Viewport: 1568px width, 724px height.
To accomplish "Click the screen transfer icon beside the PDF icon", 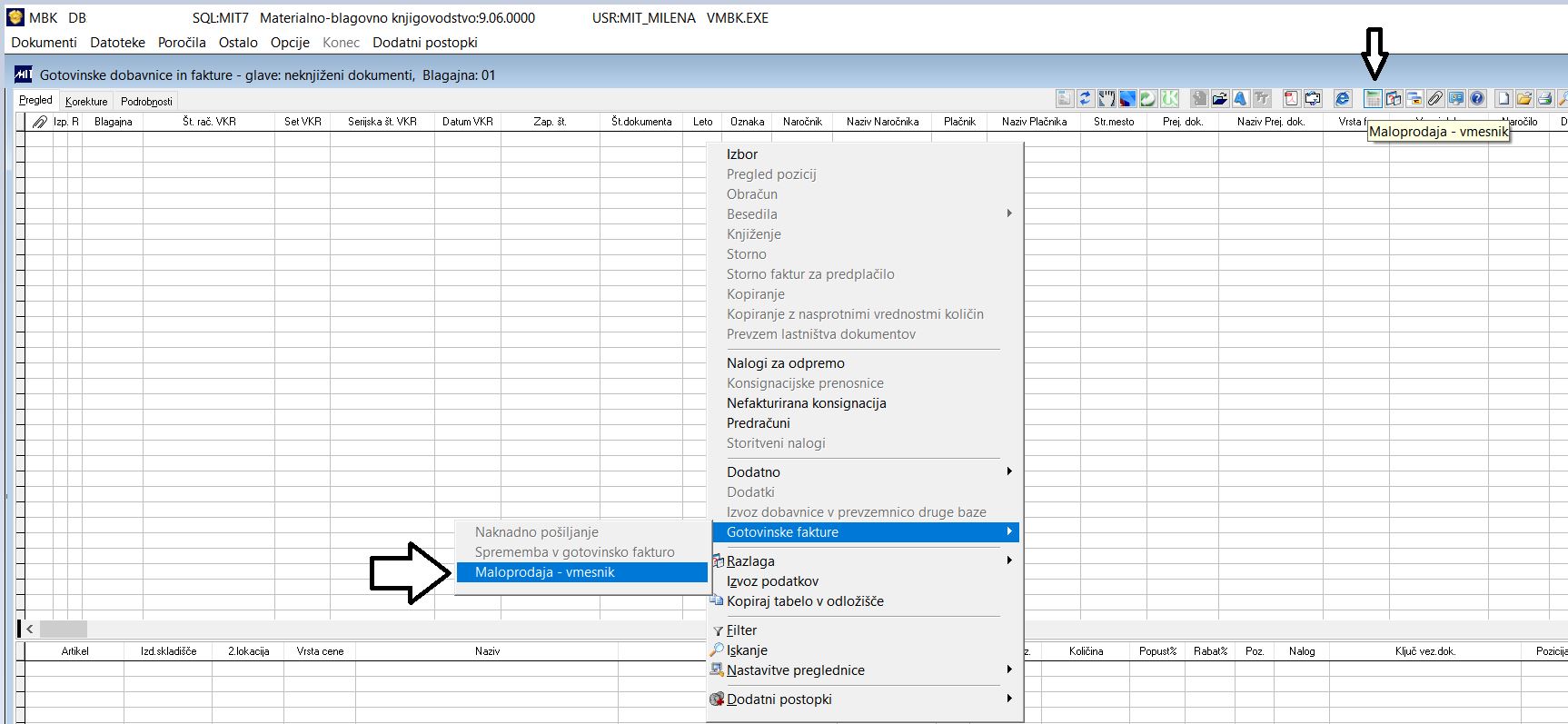I will point(1313,98).
